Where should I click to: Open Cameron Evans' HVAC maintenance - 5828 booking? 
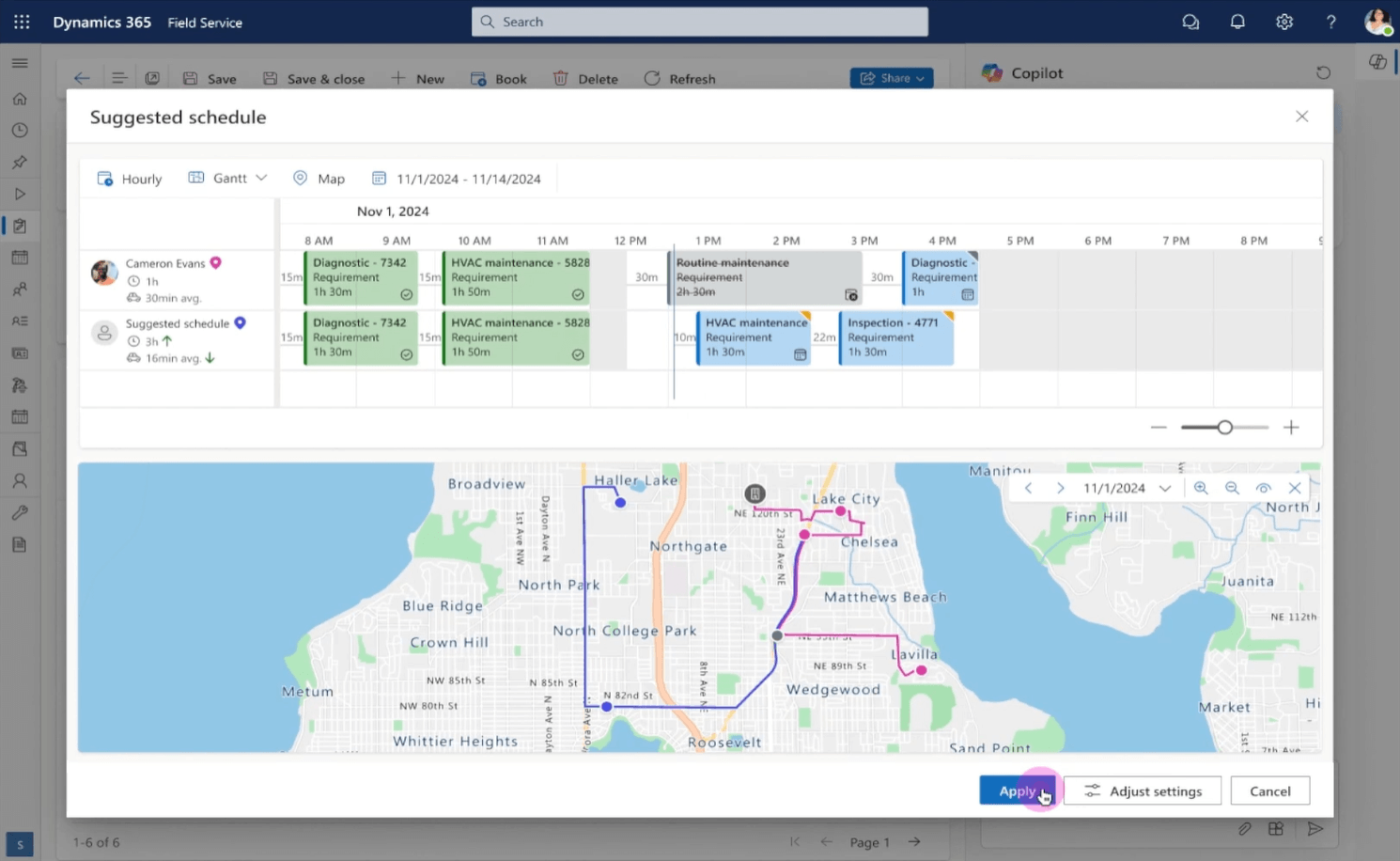pyautogui.click(x=516, y=277)
